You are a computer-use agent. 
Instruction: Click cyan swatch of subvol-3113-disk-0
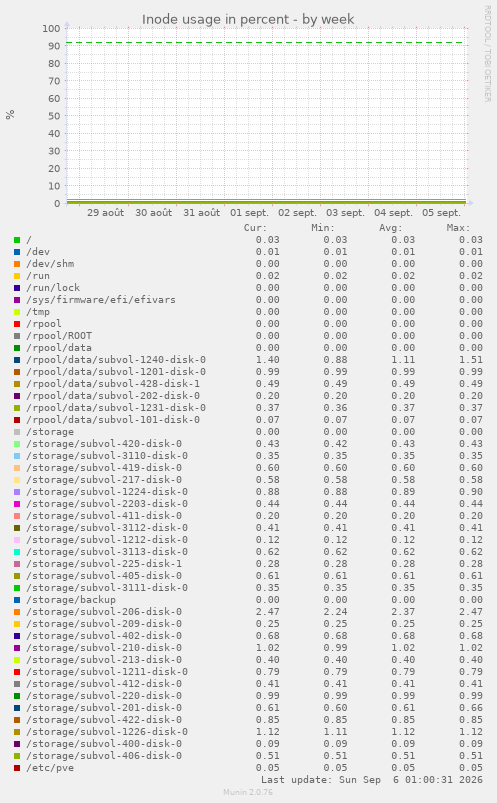(17, 552)
